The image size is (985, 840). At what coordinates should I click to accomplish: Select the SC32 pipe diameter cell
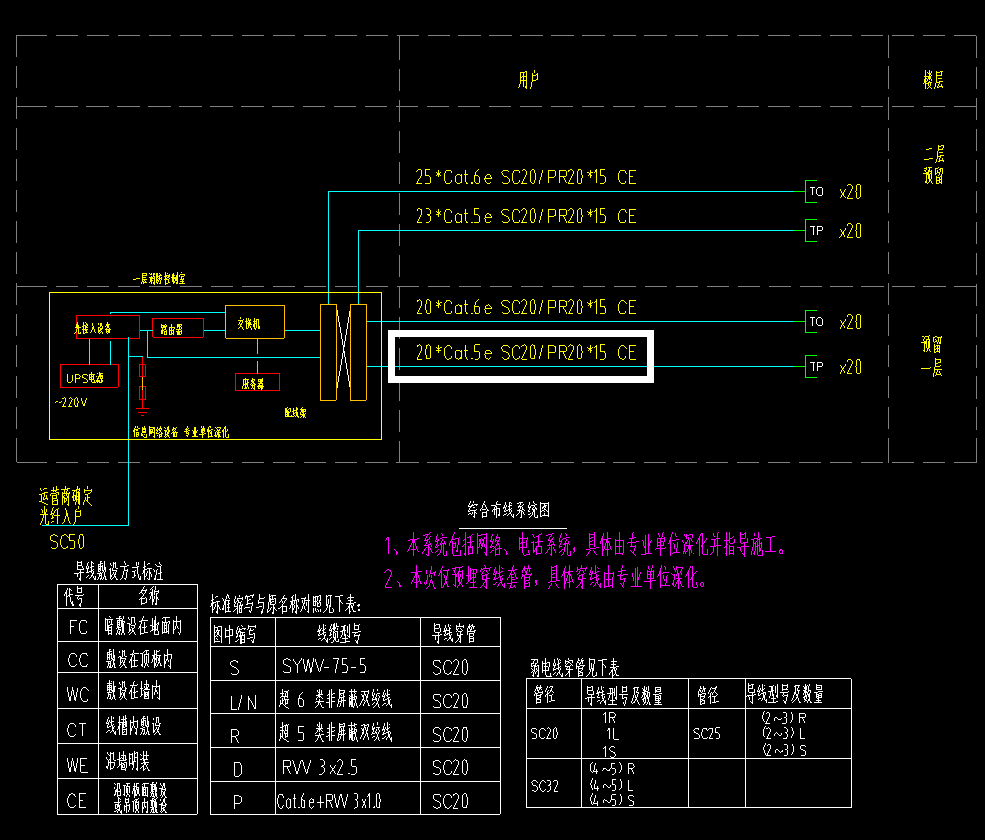554,785
